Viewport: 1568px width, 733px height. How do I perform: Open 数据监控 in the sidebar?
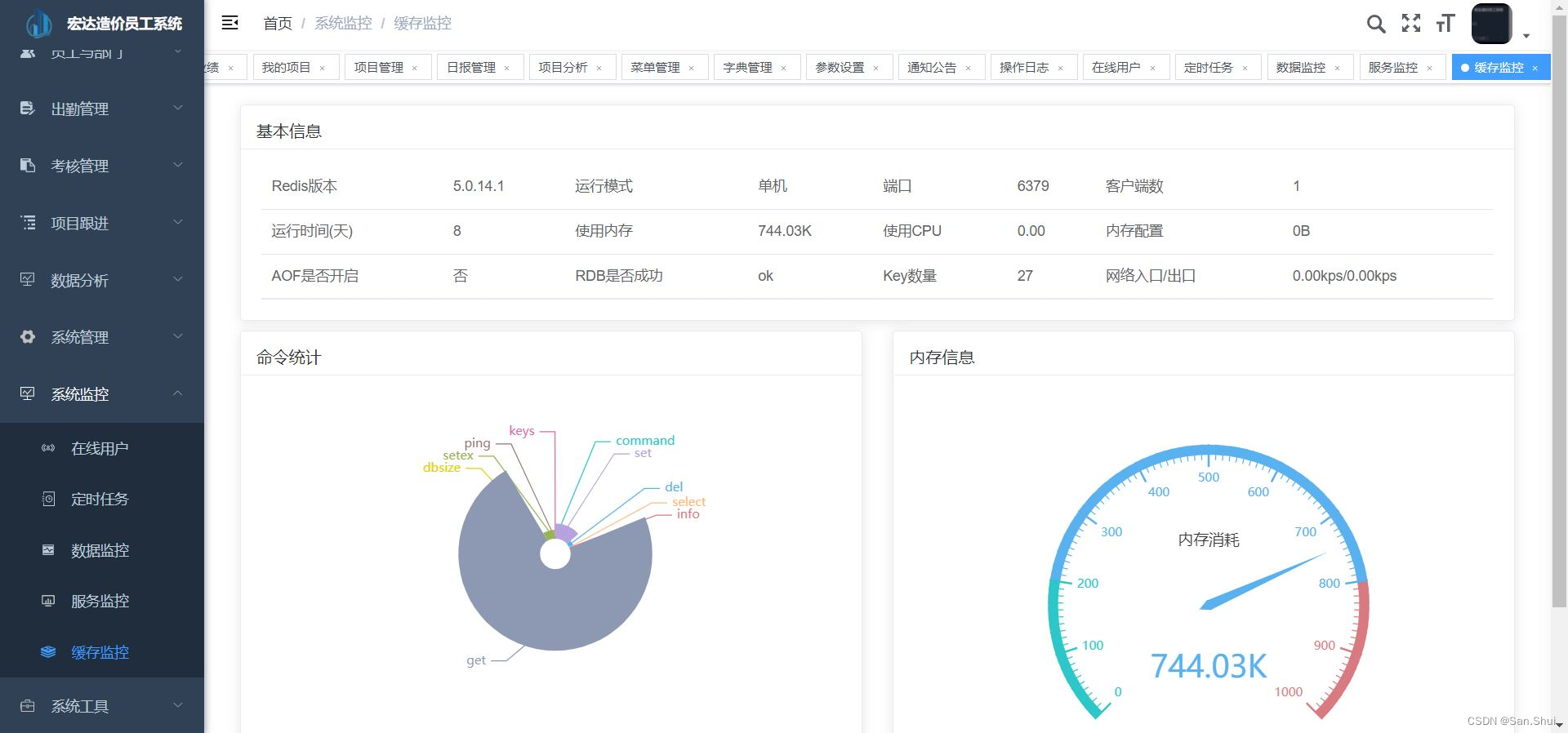click(x=102, y=550)
